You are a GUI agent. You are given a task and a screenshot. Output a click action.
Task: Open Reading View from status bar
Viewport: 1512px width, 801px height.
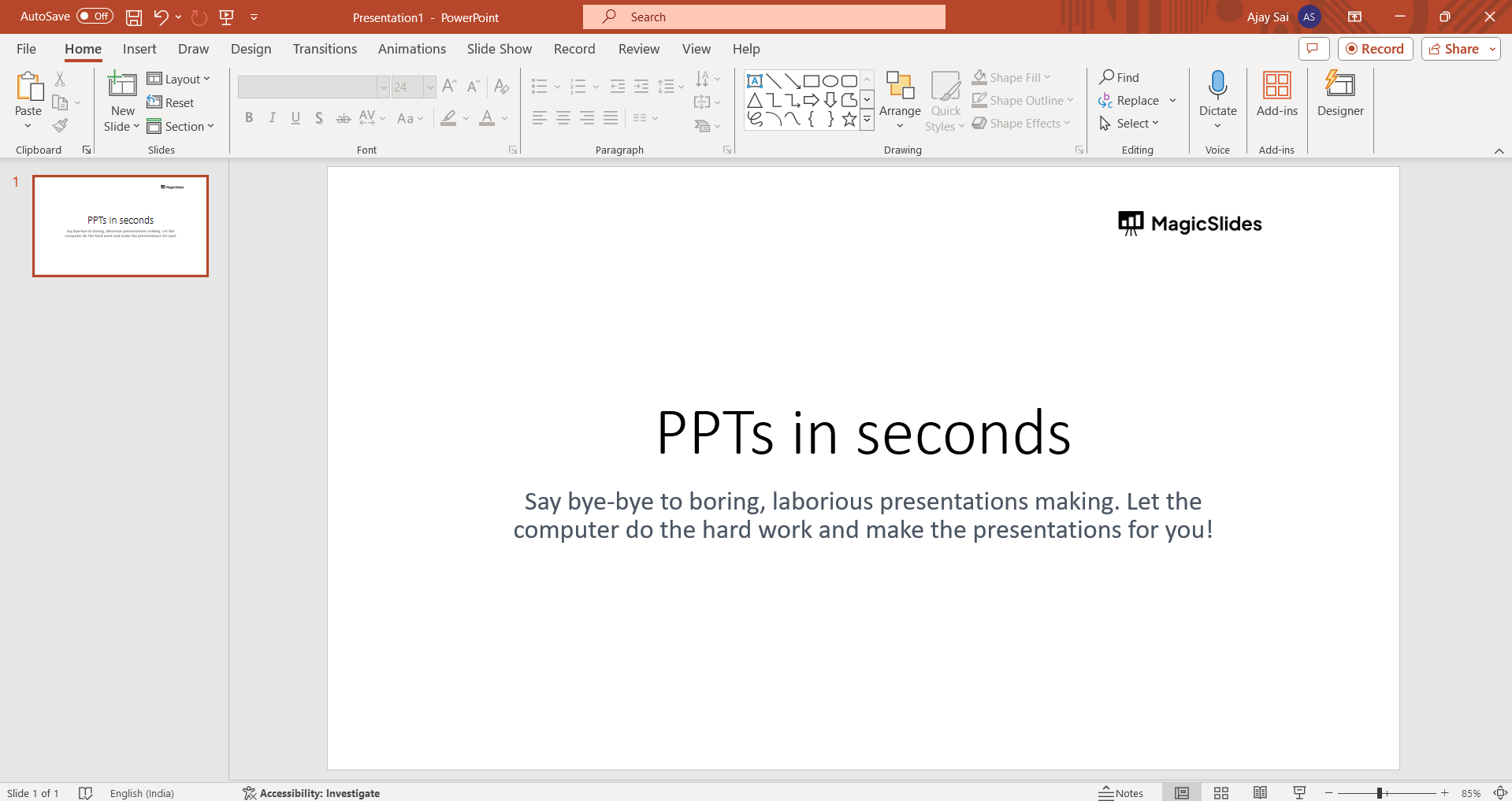[1260, 793]
